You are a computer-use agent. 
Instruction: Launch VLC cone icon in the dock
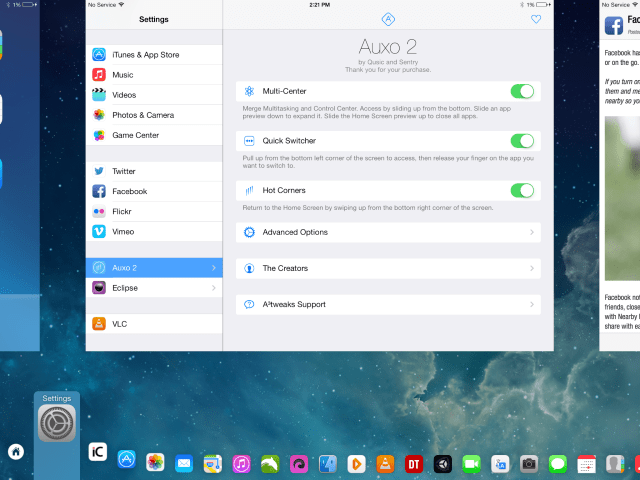(385, 463)
